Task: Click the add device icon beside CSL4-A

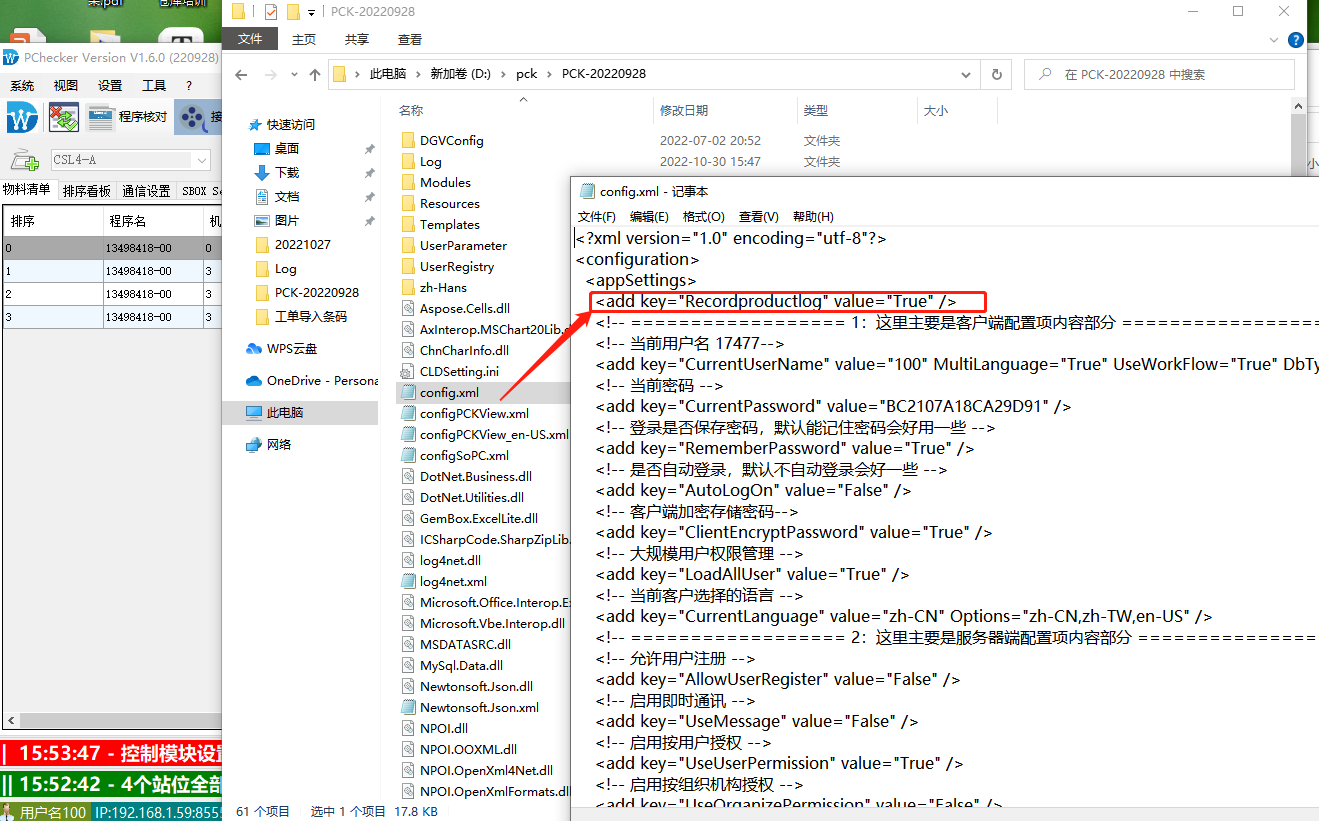Action: click(x=24, y=160)
